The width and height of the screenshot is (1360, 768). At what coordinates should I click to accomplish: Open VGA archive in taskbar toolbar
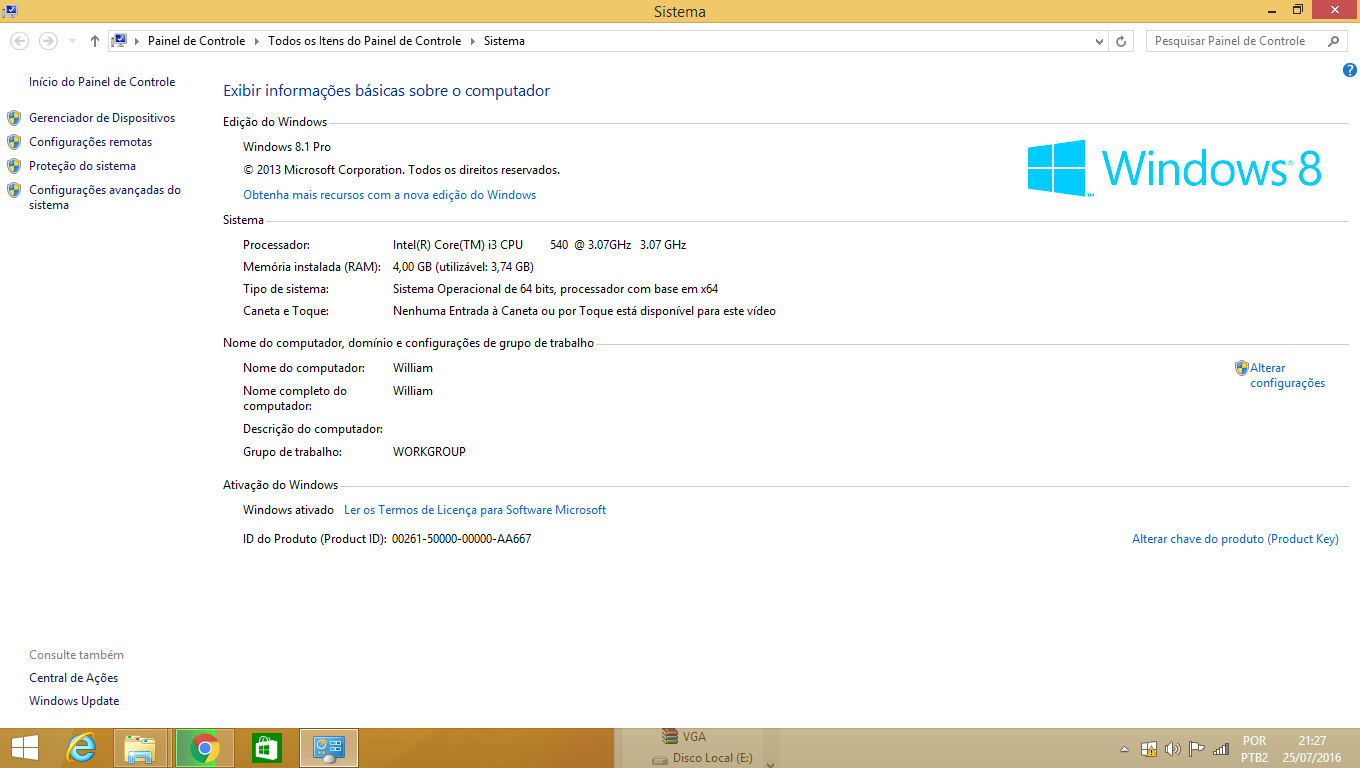[x=685, y=737]
